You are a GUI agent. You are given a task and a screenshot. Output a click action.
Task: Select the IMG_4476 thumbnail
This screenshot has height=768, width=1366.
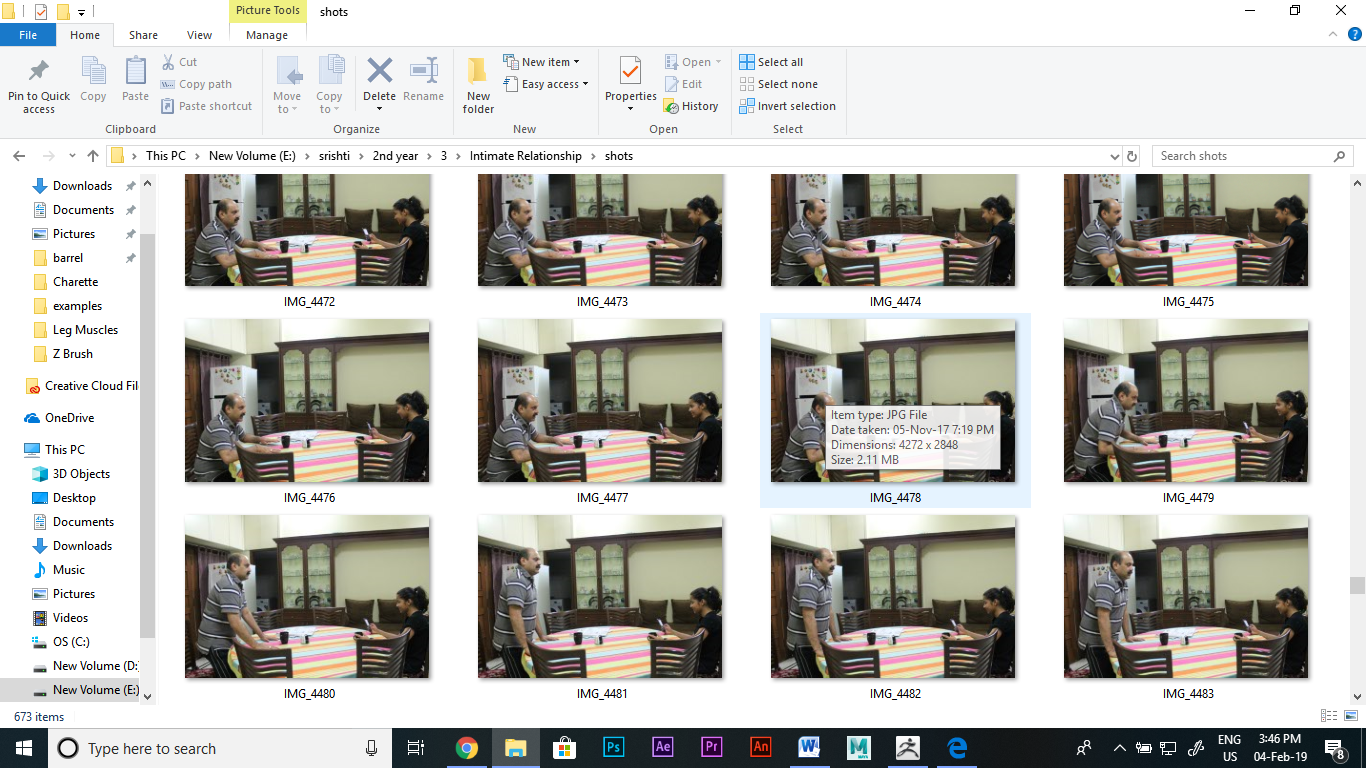[x=308, y=400]
